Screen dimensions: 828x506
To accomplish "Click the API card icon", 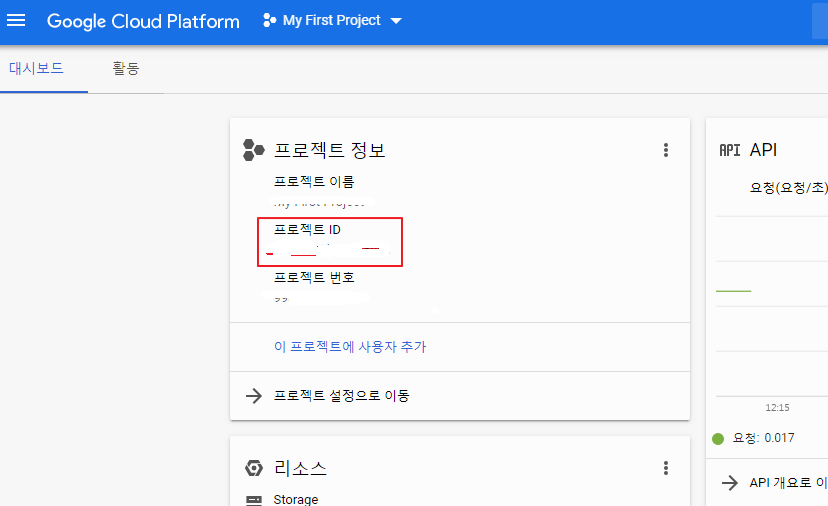I will tap(730, 150).
